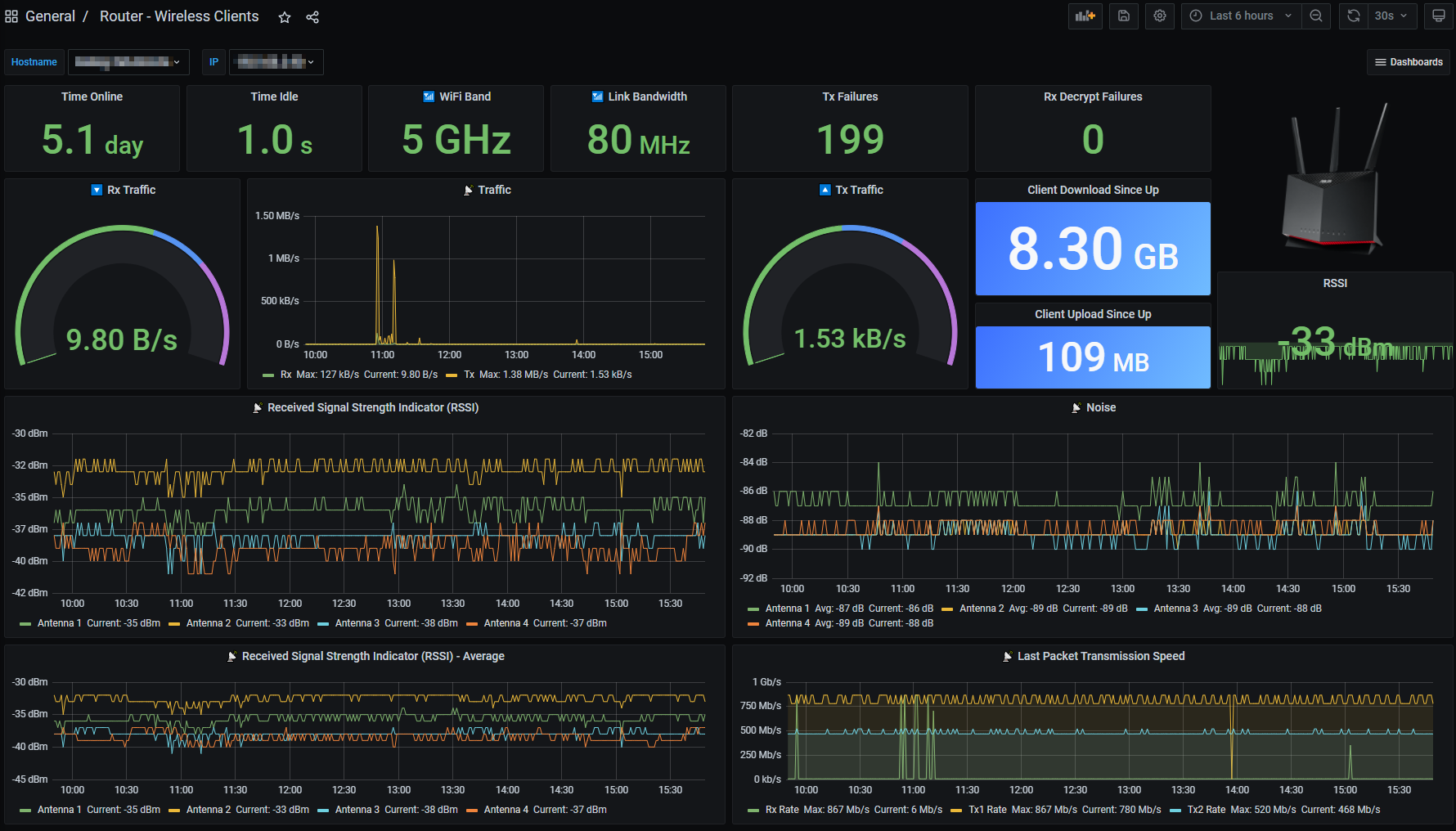
Task: Open the Last 6 hours time picker
Action: tap(1240, 16)
